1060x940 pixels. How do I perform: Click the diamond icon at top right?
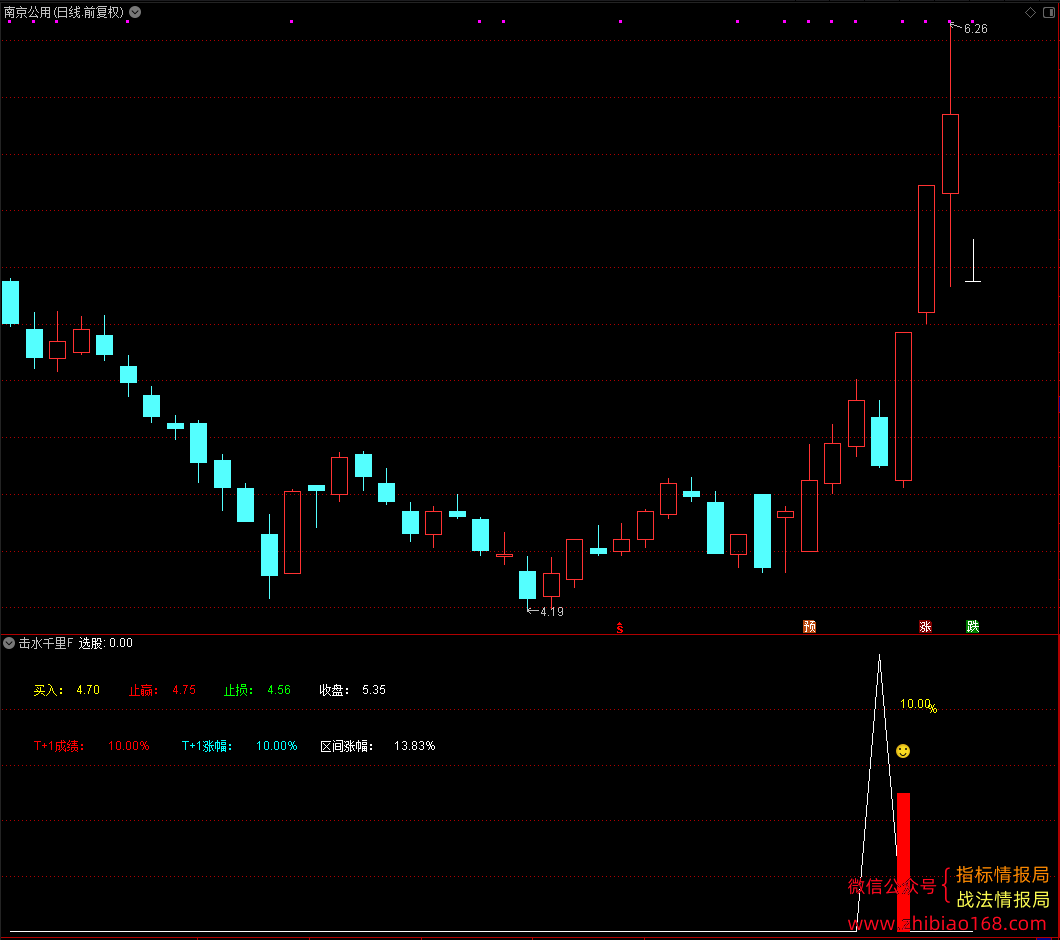1030,12
